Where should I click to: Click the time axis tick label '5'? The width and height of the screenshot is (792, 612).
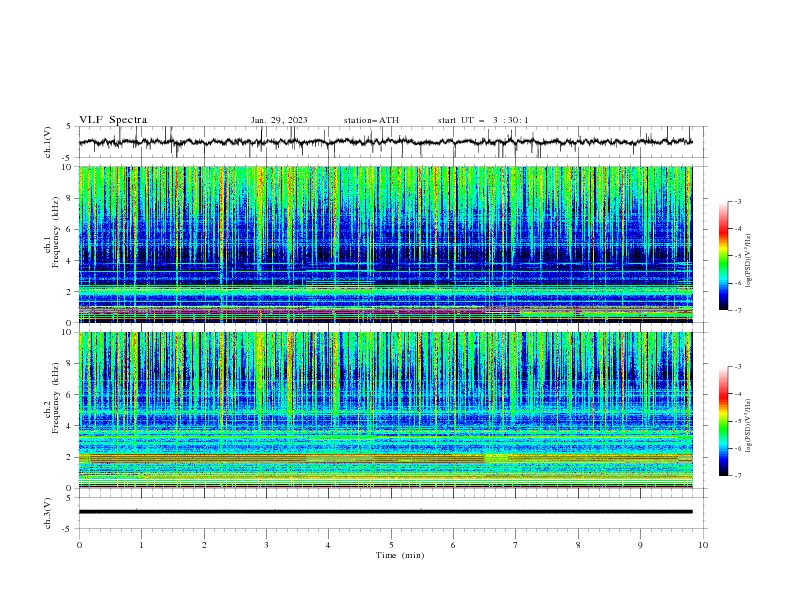[x=391, y=545]
